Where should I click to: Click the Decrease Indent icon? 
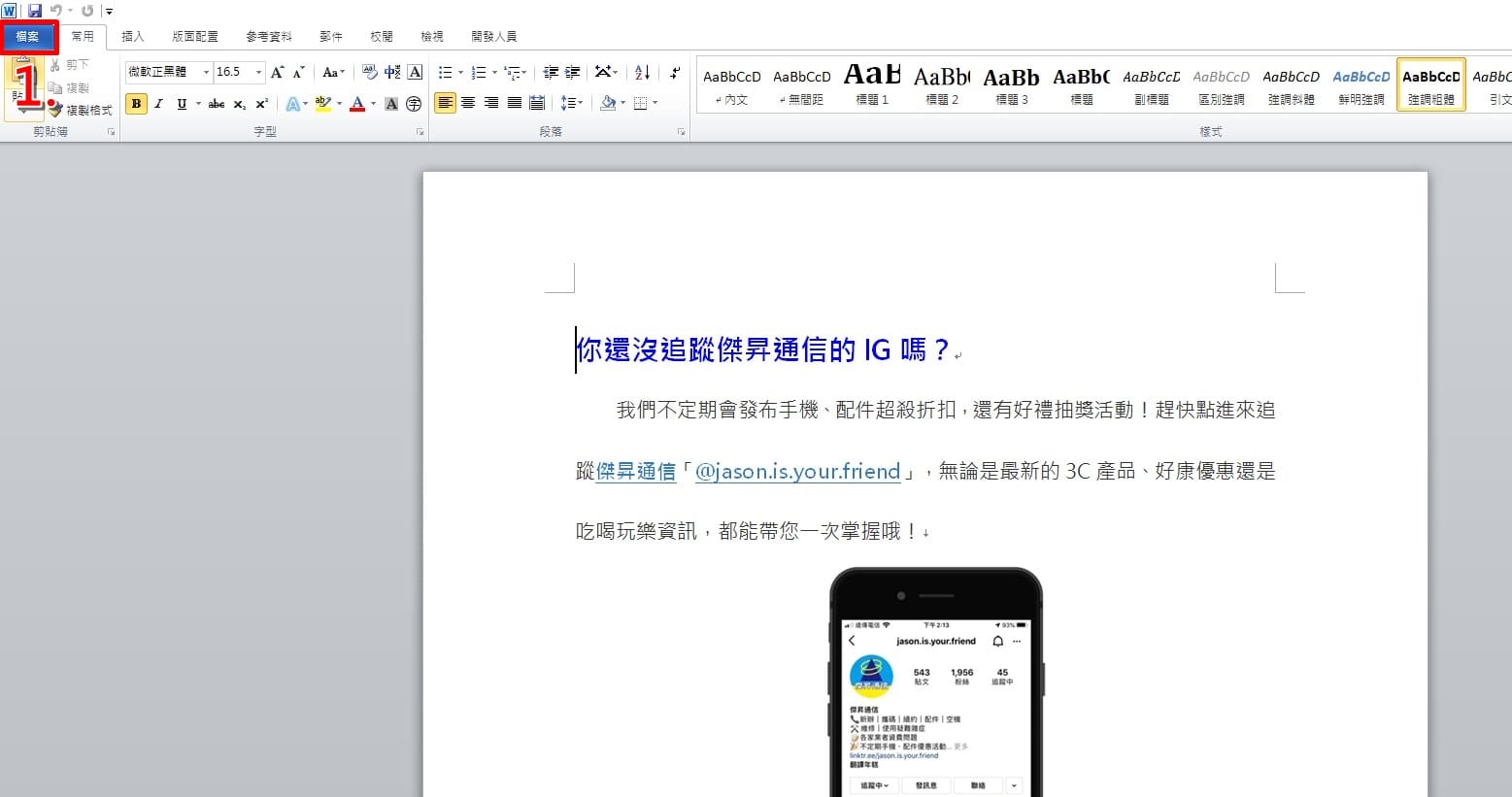pos(551,72)
